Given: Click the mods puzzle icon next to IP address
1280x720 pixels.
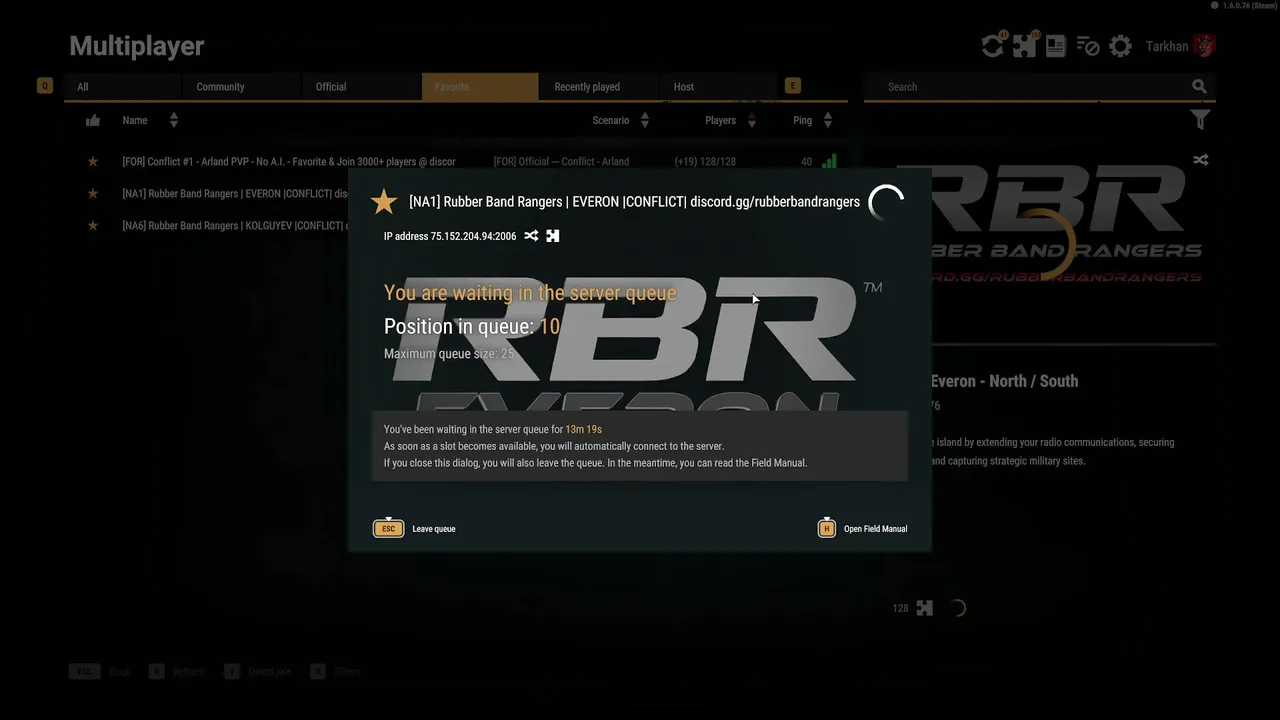Looking at the screenshot, I should coord(552,236).
